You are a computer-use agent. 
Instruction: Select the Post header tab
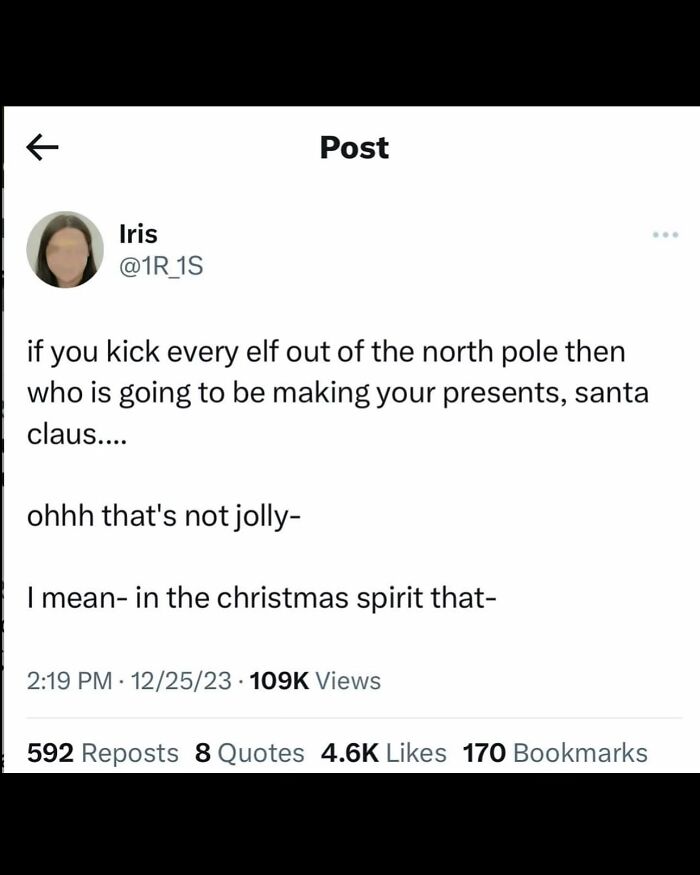point(352,147)
